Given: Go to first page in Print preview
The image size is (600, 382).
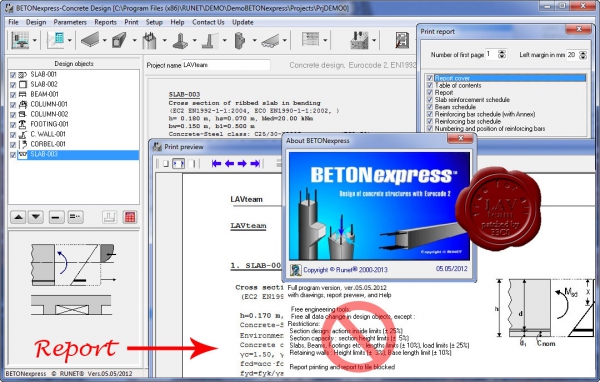Looking at the screenshot, I should [216, 163].
